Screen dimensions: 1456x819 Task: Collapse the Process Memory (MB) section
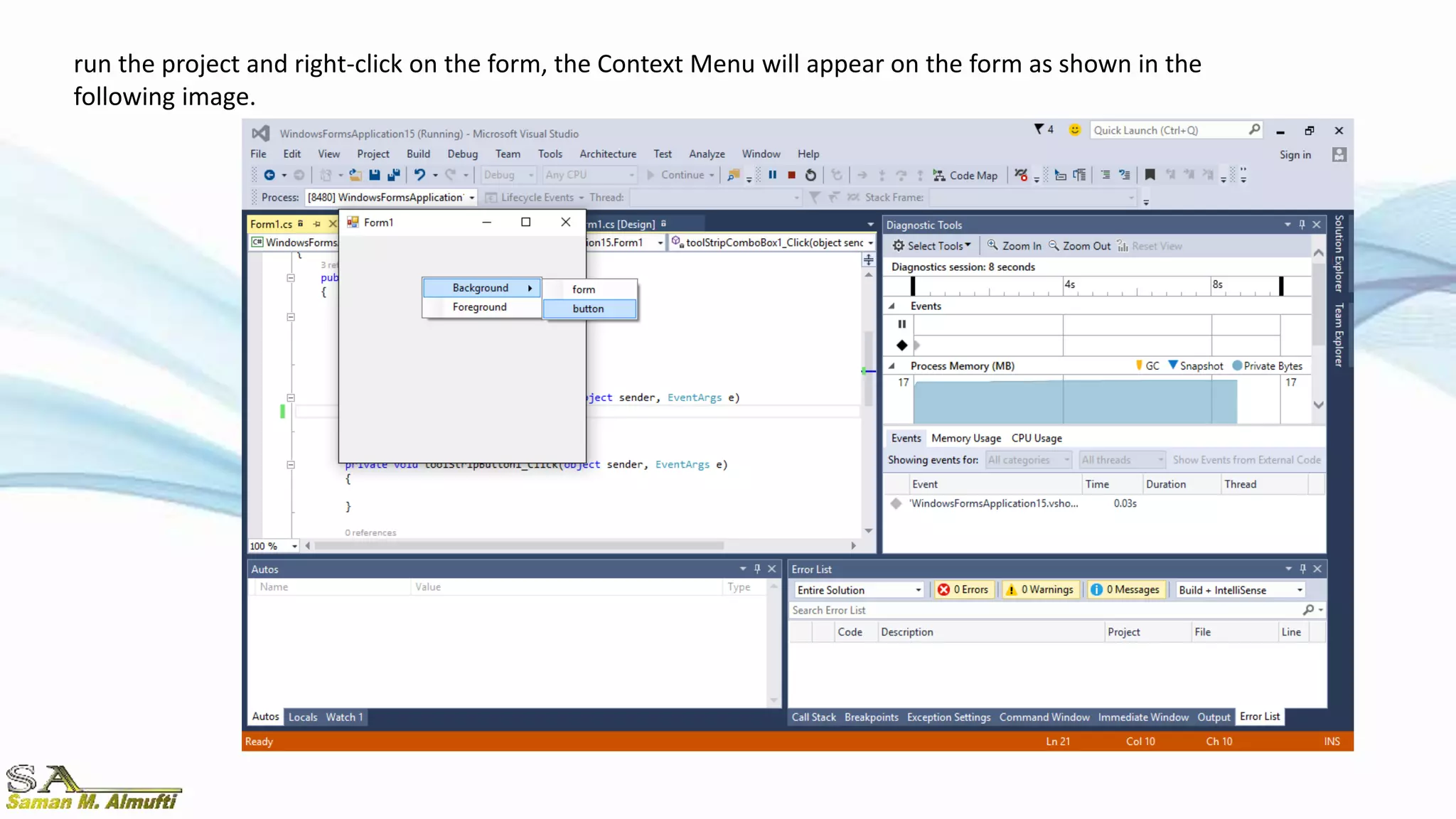892,366
